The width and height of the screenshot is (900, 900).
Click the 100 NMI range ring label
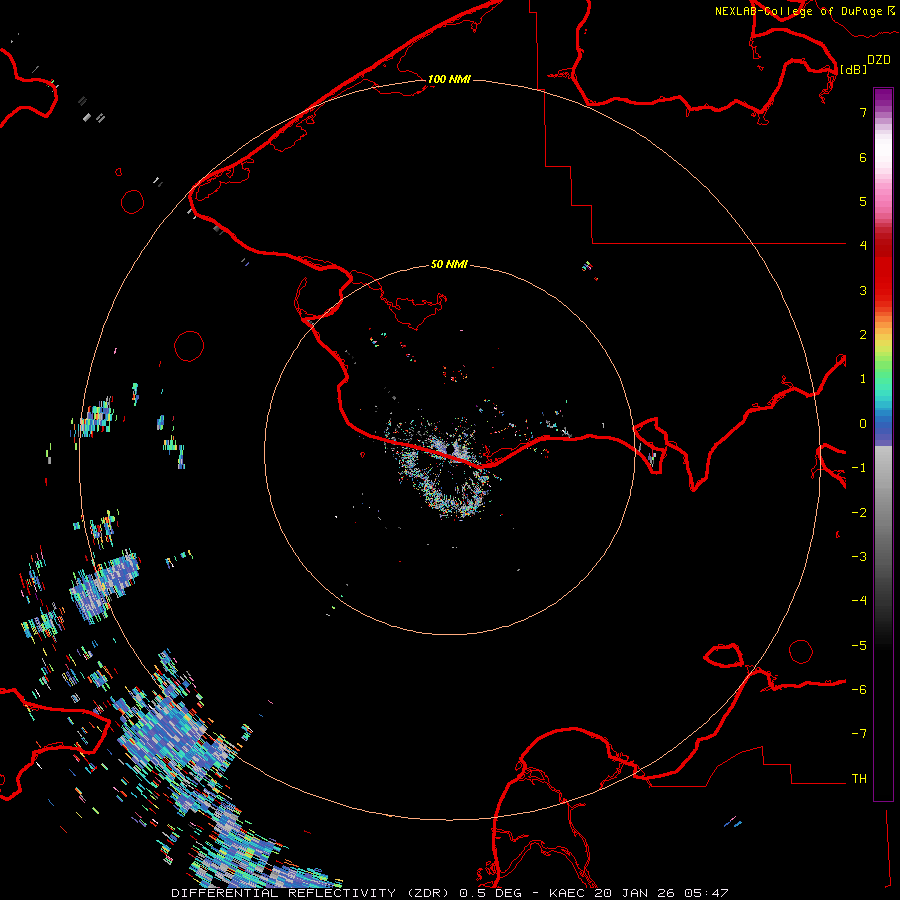coord(449,79)
